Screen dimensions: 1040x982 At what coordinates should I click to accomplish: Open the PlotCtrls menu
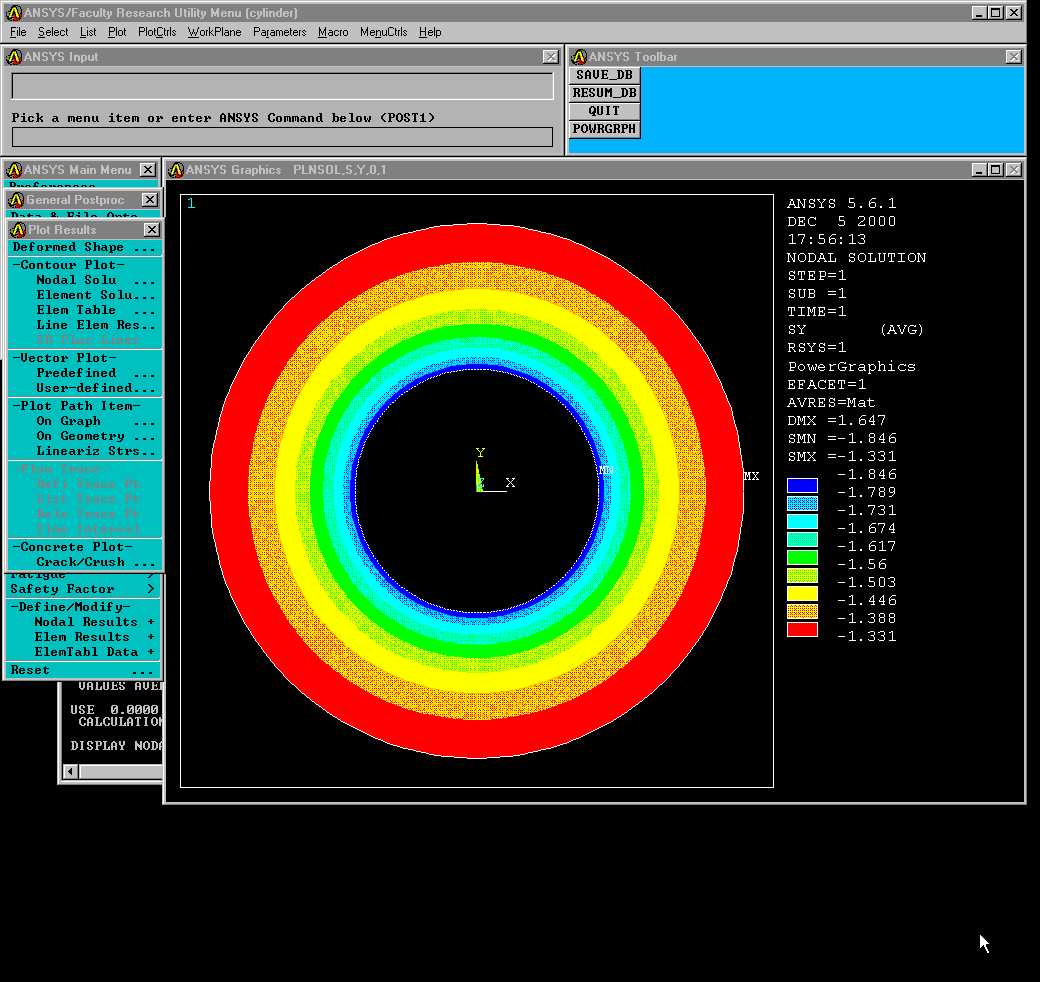(157, 32)
